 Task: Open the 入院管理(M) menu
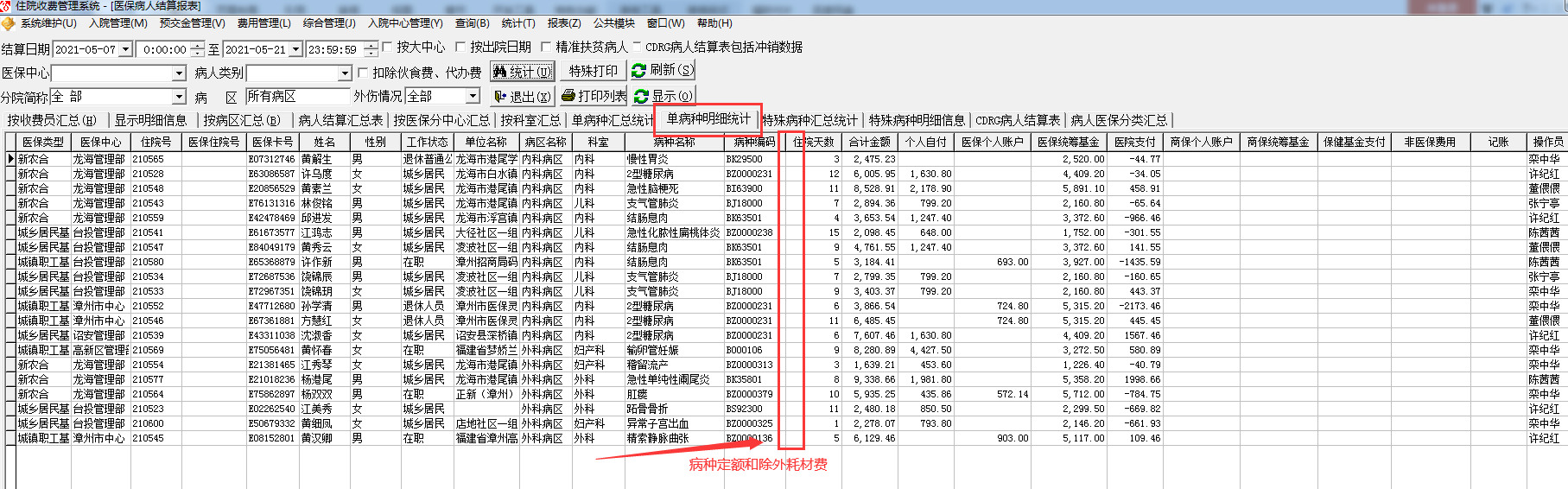tap(118, 23)
